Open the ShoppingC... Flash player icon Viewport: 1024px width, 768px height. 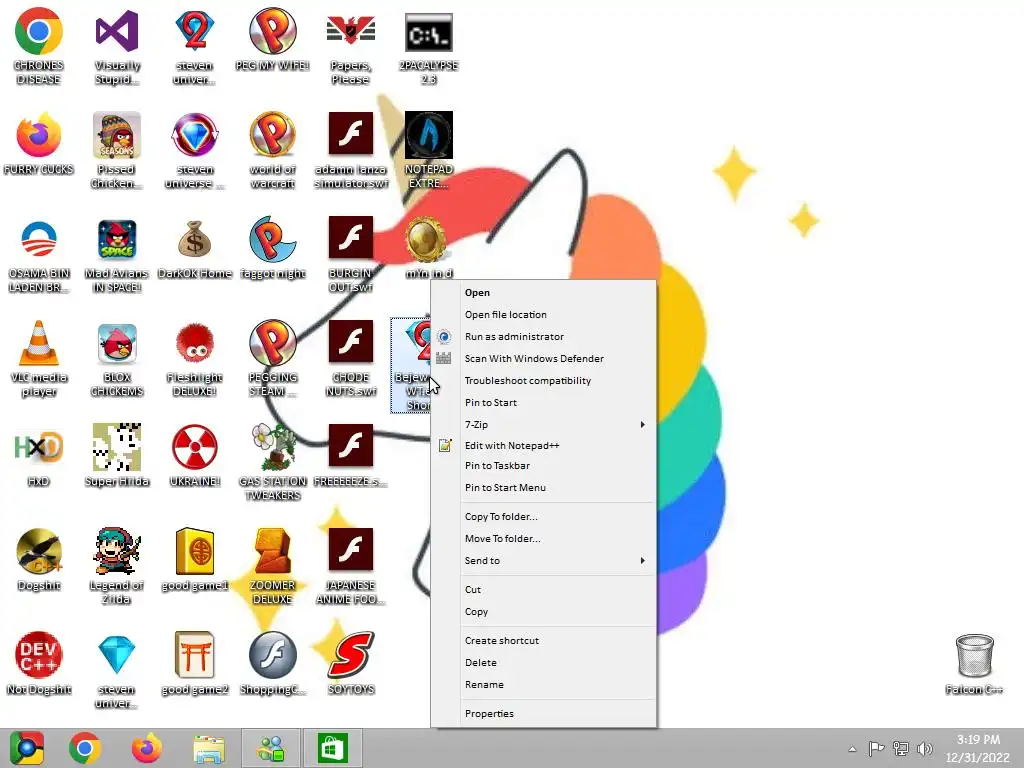273,655
